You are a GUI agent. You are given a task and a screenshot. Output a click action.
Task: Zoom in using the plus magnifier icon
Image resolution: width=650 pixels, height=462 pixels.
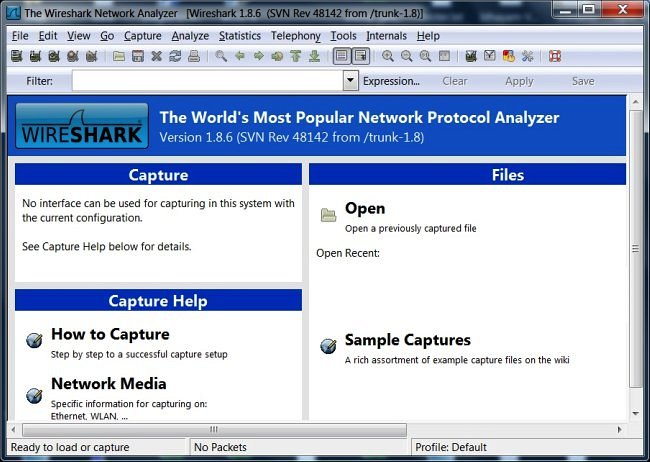pos(388,56)
